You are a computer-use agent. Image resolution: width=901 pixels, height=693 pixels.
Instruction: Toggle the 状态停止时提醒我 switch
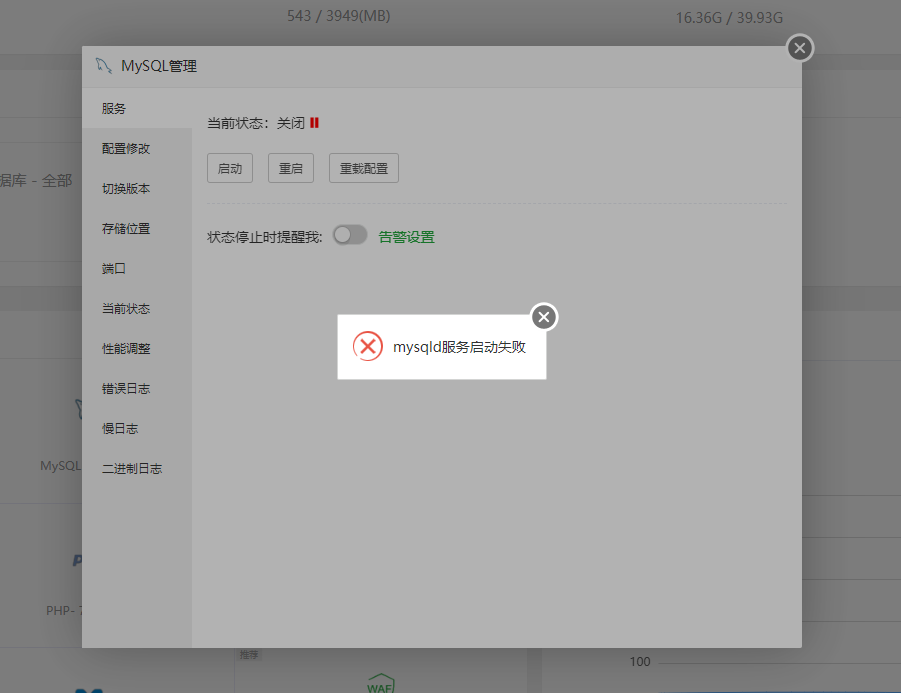[x=350, y=235]
